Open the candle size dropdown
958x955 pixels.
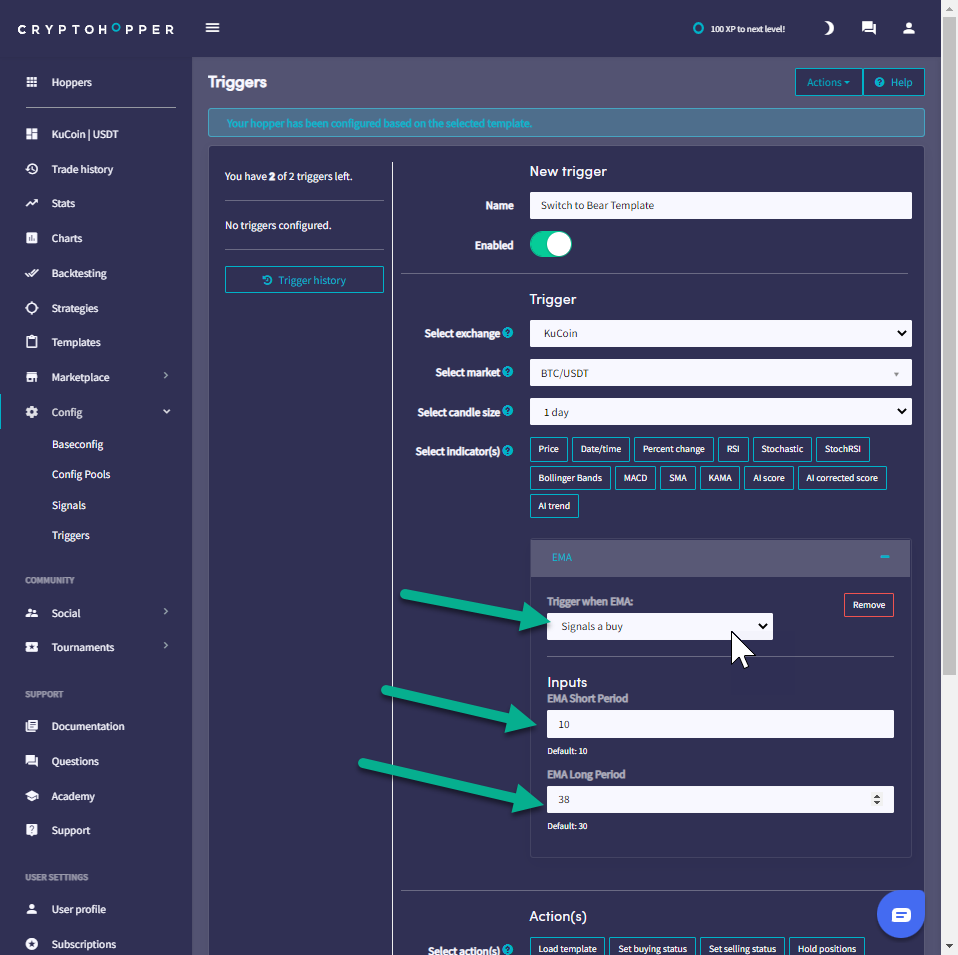[720, 412]
